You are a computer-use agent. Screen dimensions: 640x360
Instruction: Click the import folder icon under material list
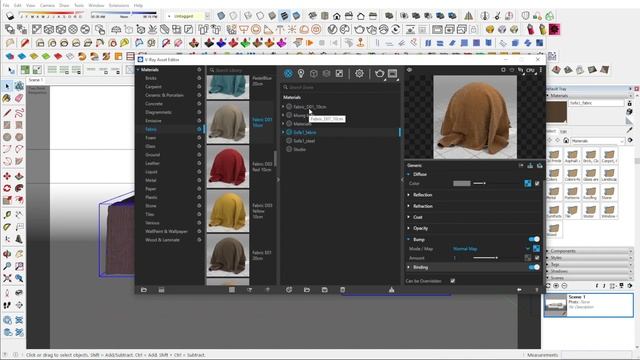[307, 290]
